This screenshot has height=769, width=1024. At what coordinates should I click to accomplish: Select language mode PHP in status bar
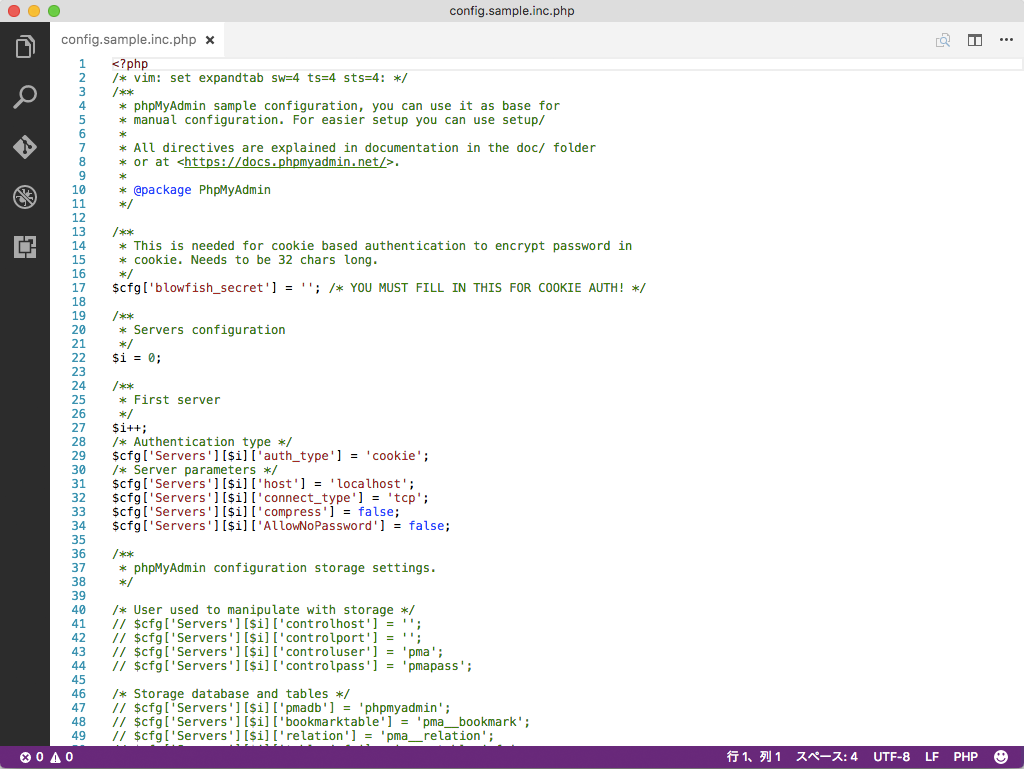(x=965, y=757)
